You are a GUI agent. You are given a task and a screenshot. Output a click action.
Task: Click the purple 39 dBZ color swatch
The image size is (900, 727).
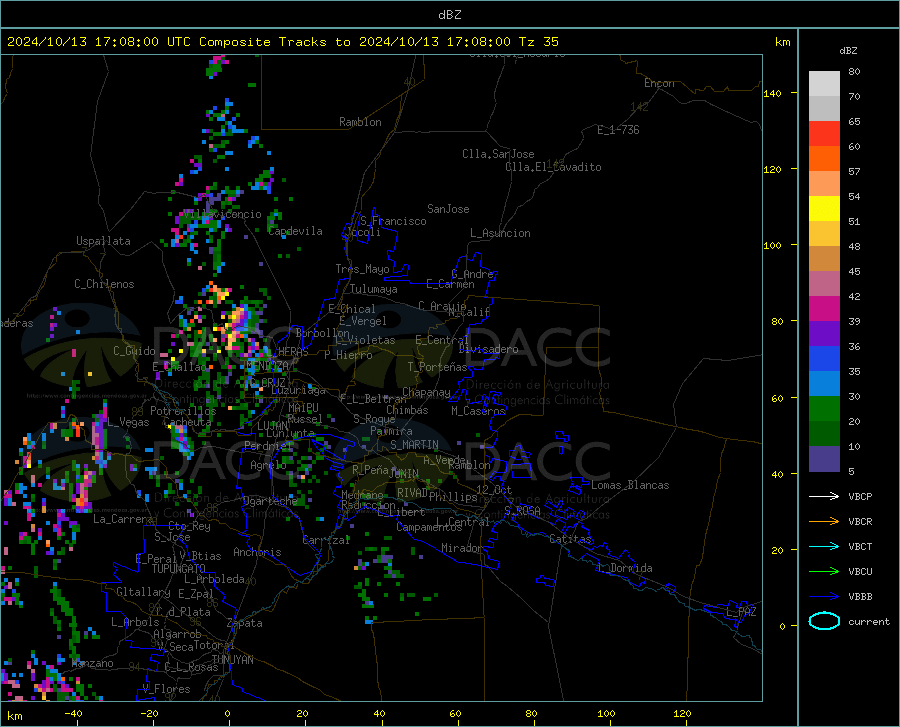824,333
